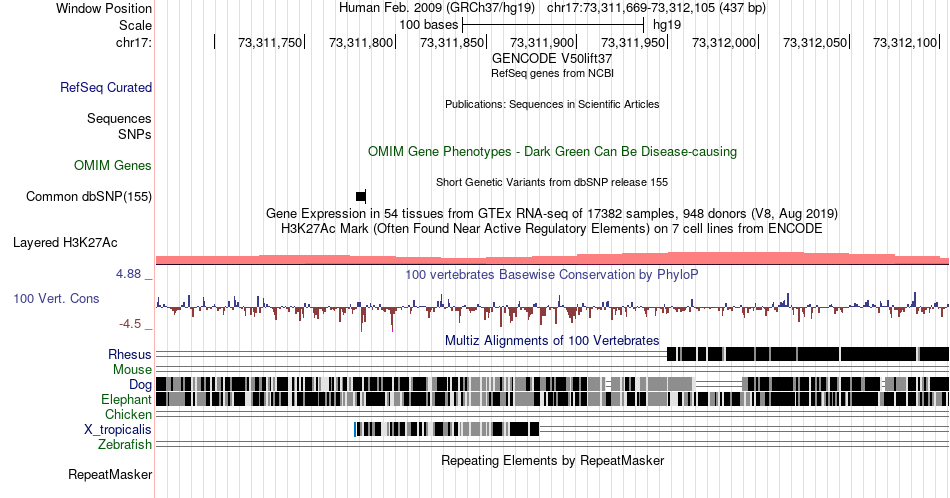Click the Mouse alignment species label
Screen dimensions: 950x498
(x=132, y=370)
